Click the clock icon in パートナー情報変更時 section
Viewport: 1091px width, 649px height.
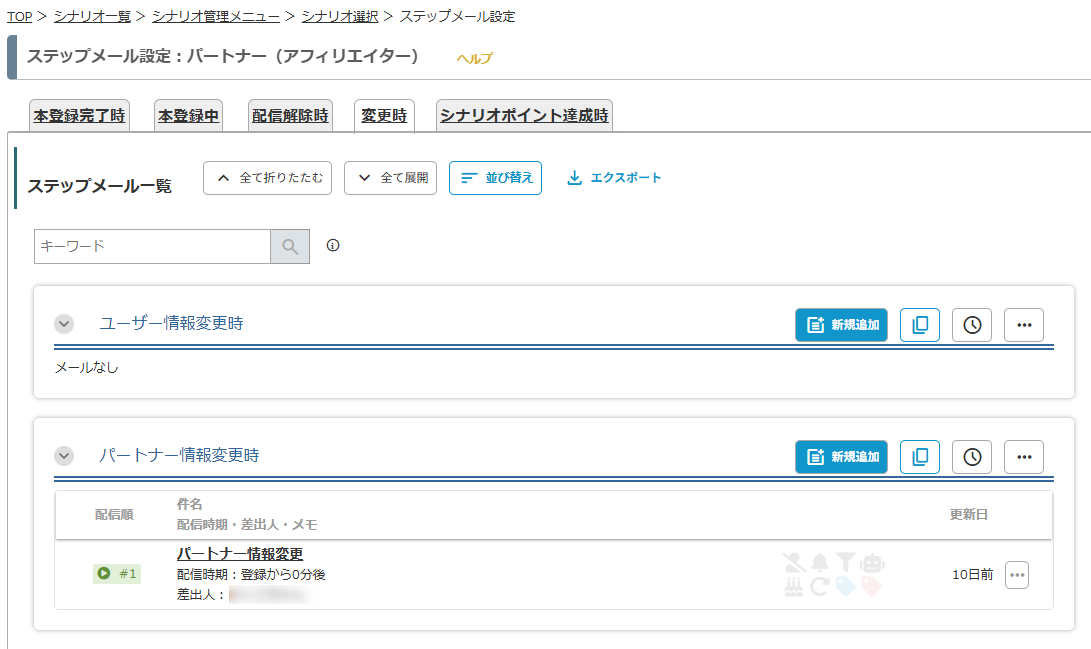tap(972, 457)
